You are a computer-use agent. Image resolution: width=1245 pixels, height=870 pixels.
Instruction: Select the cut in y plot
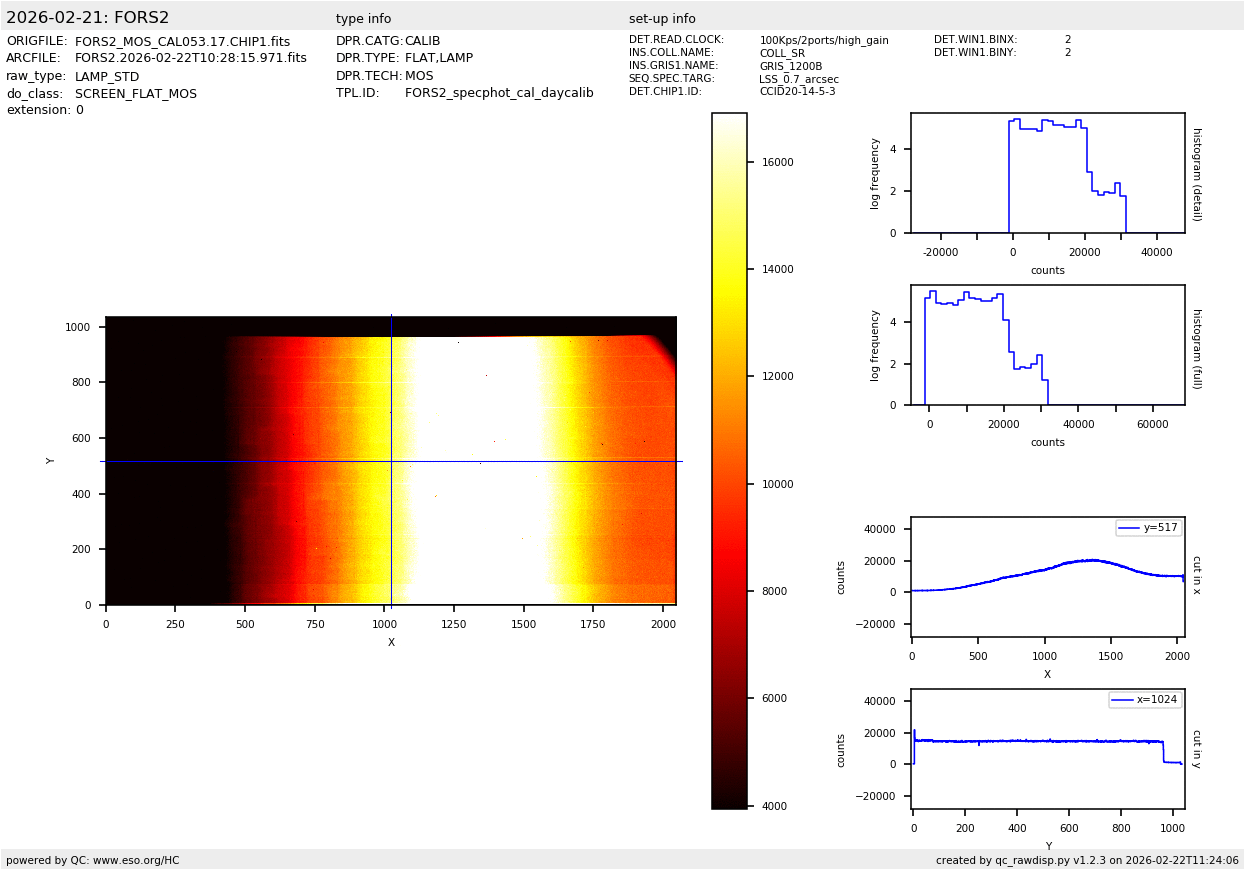(x=1047, y=749)
